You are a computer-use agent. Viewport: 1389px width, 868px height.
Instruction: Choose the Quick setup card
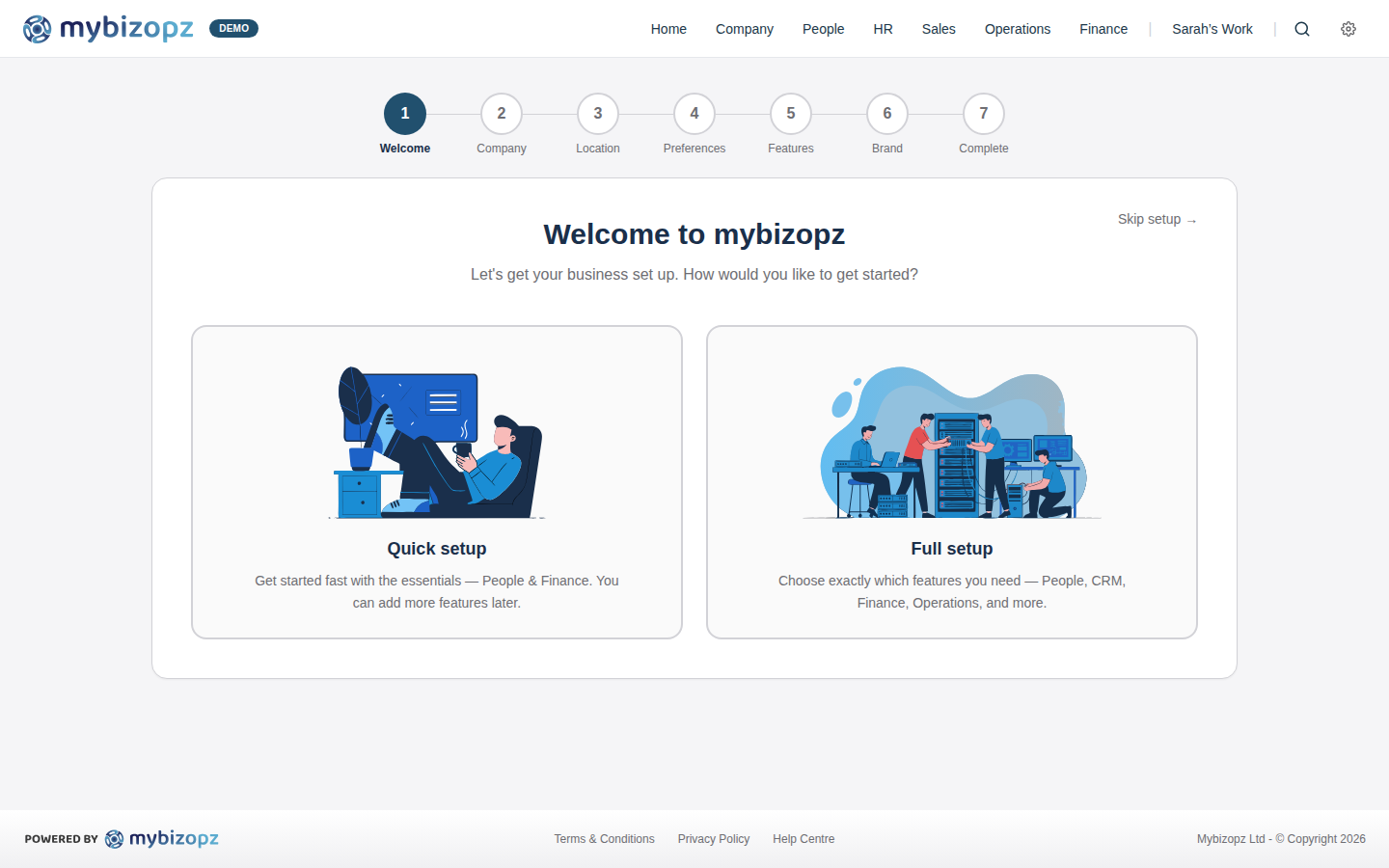click(436, 482)
